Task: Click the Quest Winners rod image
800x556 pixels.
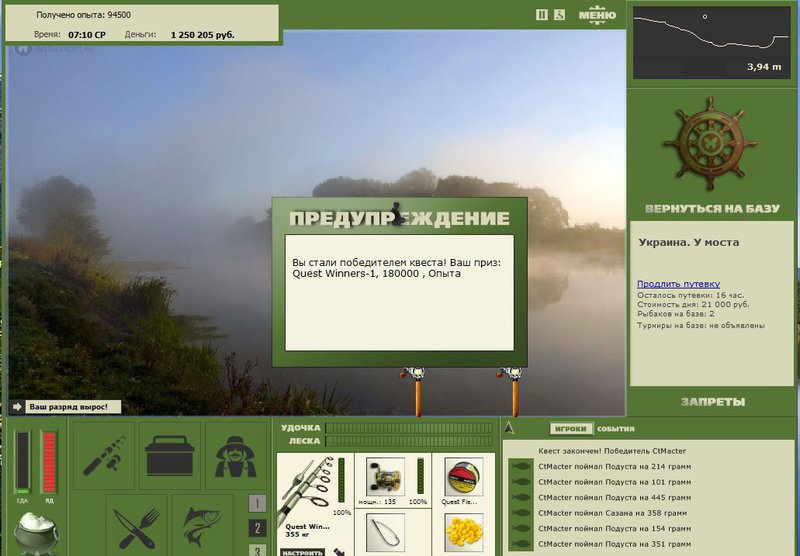Action: [x=306, y=490]
